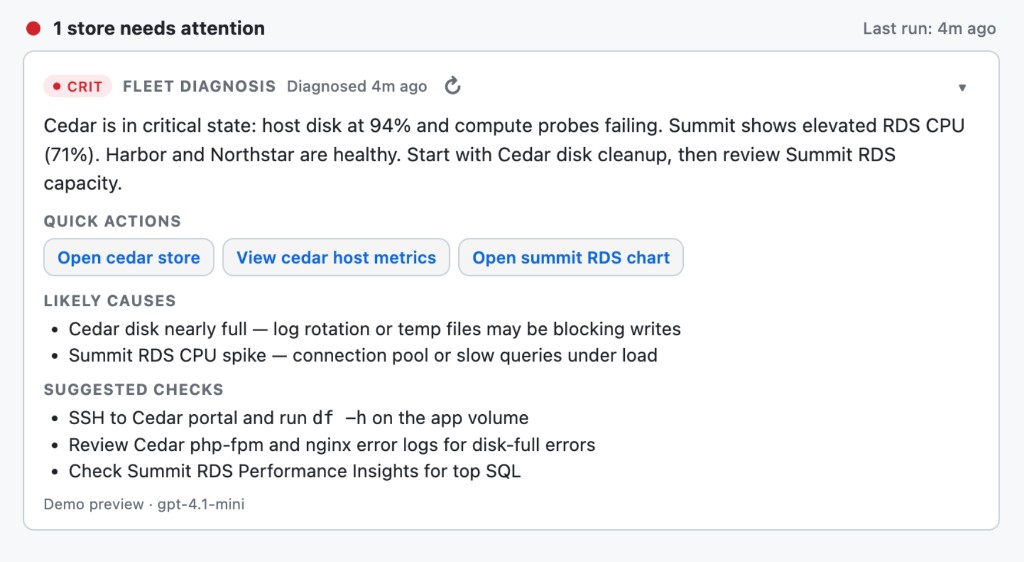1024x562 pixels.
Task: Click the FLEET DIAGNOSIS label
Action: 199,86
